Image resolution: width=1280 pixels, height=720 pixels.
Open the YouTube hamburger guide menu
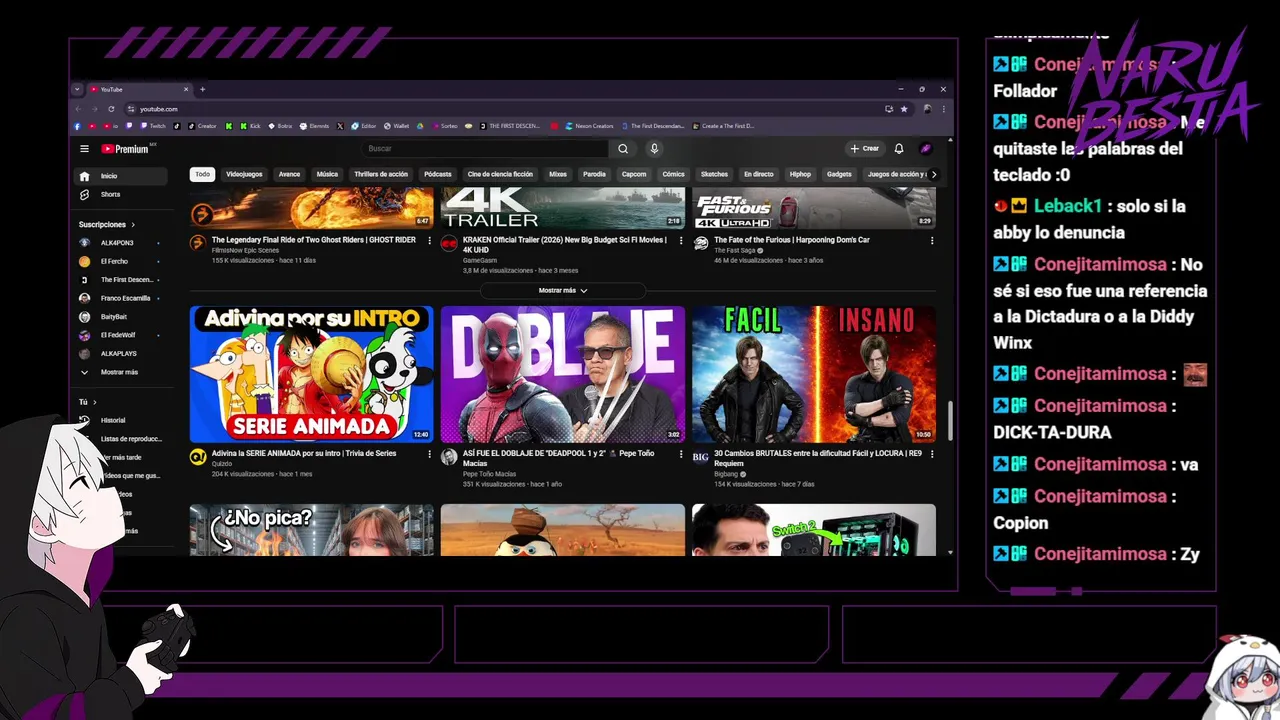85,149
